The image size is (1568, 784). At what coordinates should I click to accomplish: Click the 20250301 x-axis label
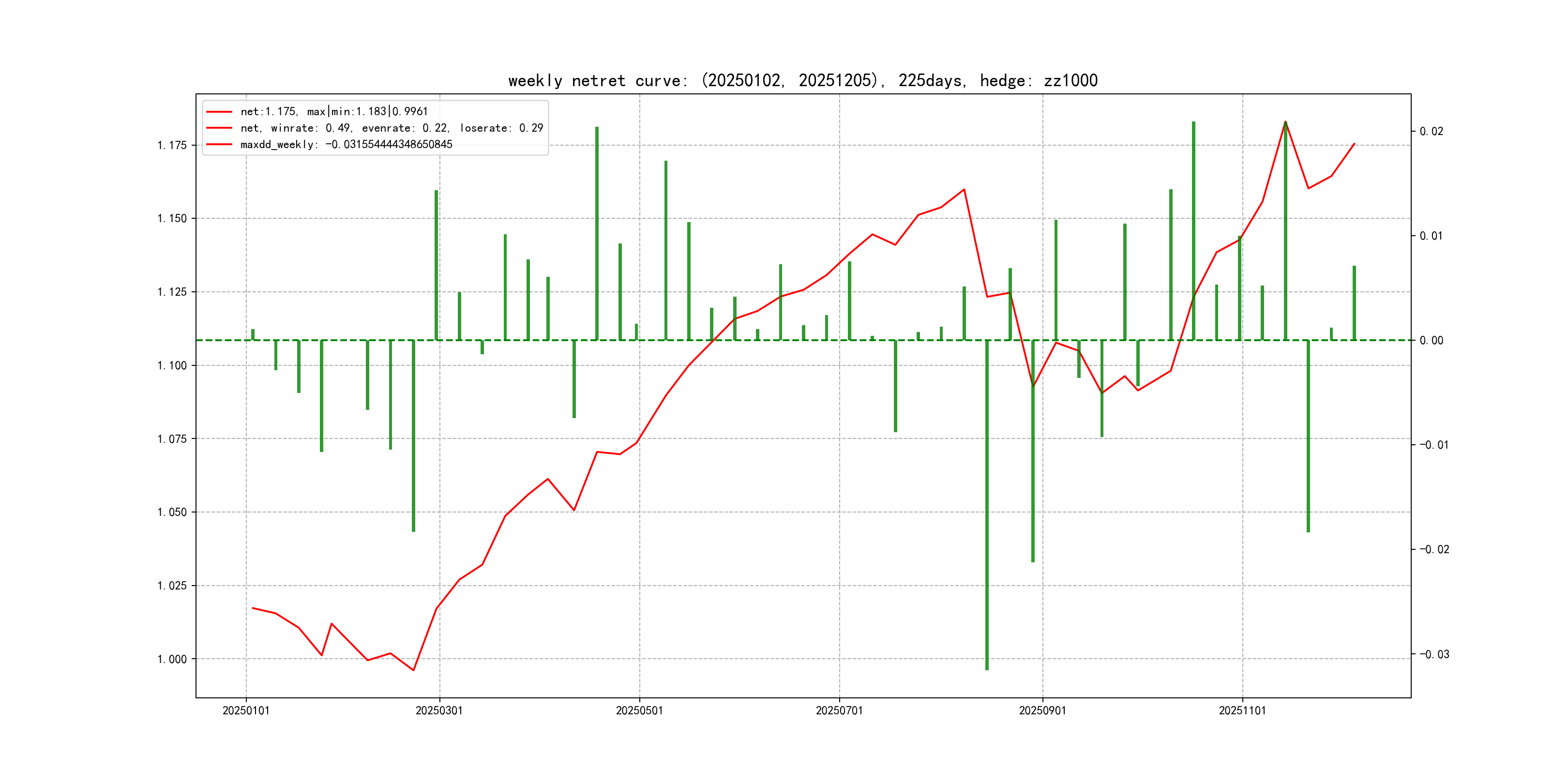coord(439,710)
